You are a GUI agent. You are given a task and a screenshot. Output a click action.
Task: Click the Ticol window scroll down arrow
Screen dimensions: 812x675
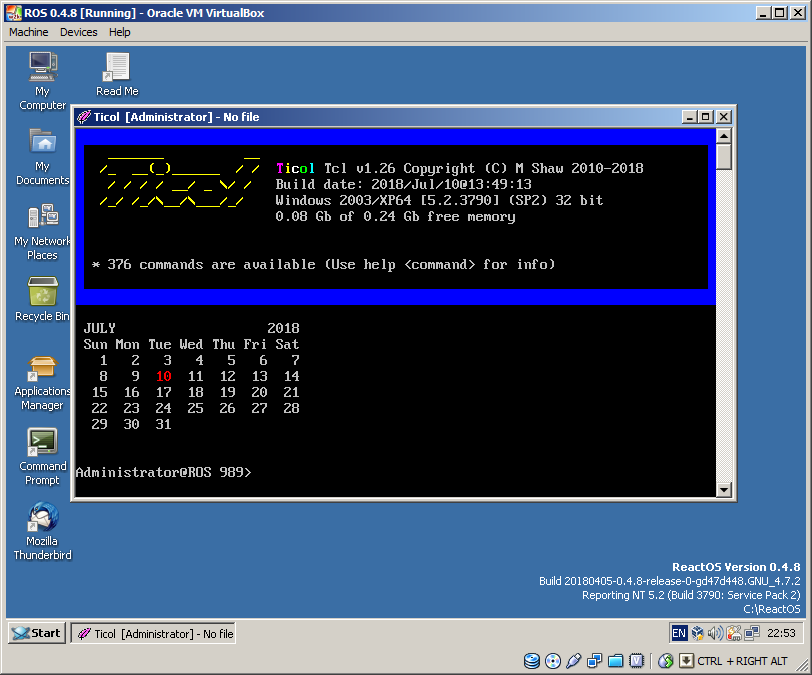(x=724, y=489)
